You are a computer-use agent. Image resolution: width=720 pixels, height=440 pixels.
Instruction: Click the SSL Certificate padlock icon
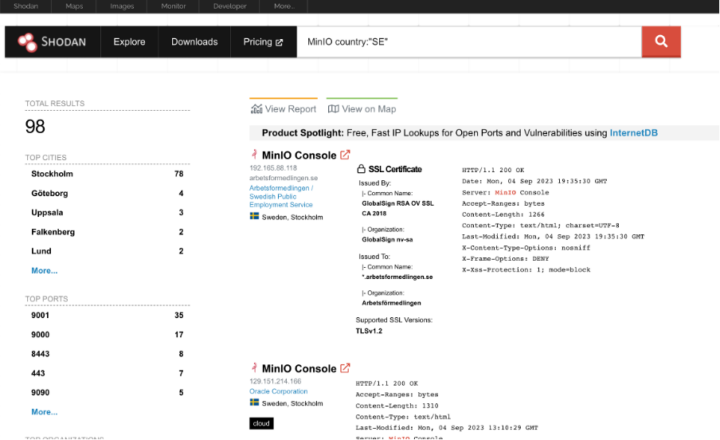tap(361, 169)
